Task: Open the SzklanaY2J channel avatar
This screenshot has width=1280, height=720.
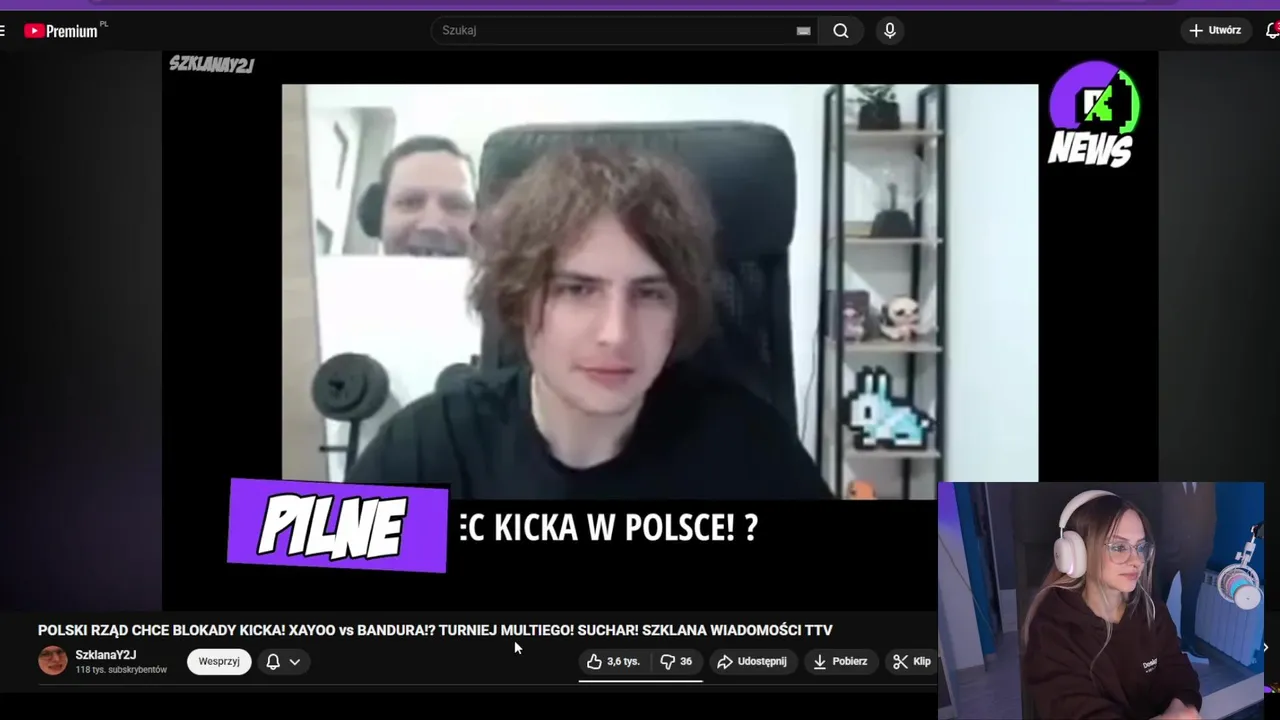Action: coord(53,661)
